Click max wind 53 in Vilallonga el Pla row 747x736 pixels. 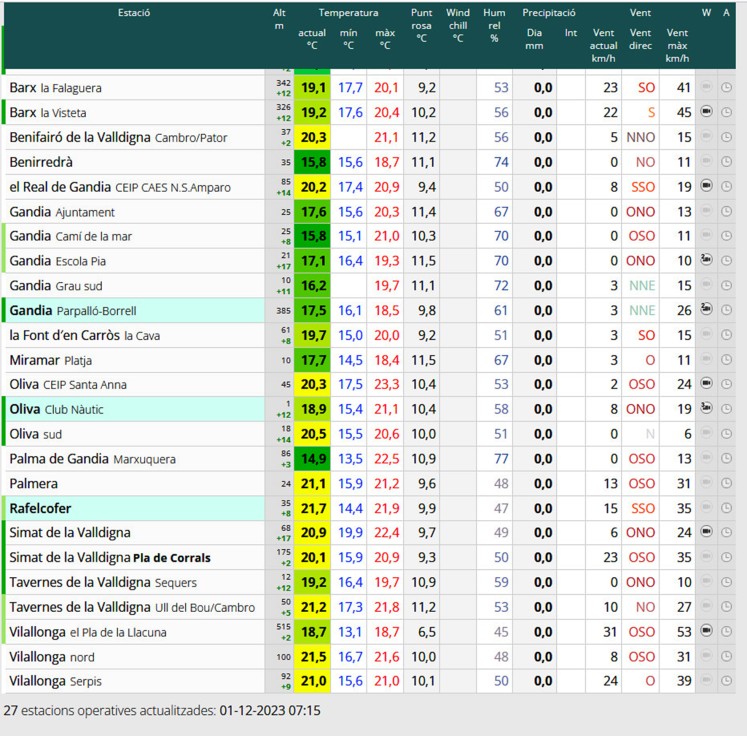tap(684, 632)
